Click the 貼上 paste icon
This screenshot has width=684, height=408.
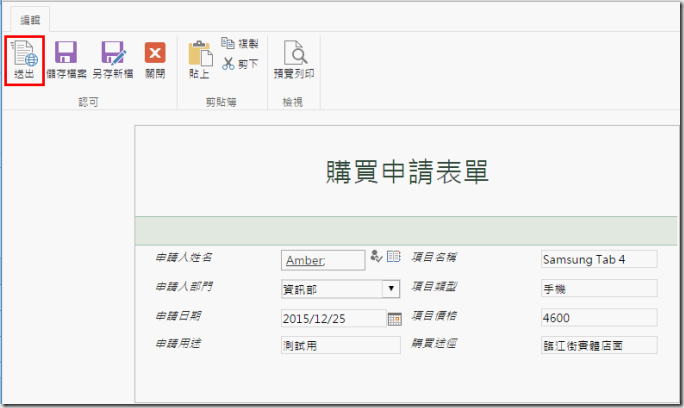(x=199, y=60)
